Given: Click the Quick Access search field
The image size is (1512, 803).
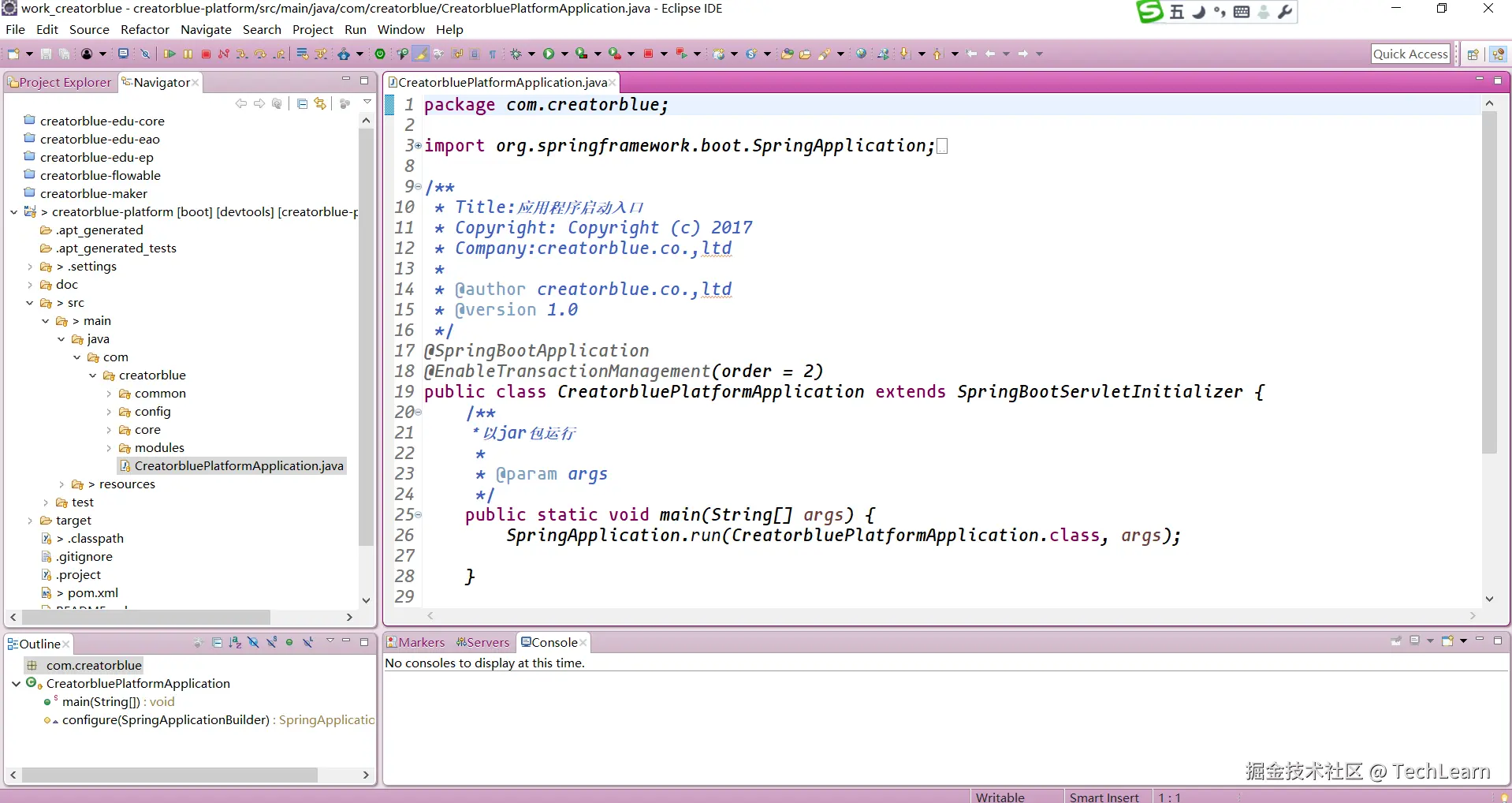Looking at the screenshot, I should tap(1410, 54).
